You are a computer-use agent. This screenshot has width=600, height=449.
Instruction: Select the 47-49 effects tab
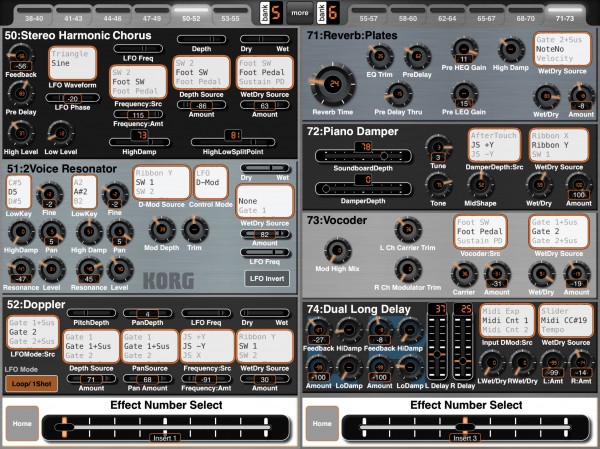pos(152,15)
